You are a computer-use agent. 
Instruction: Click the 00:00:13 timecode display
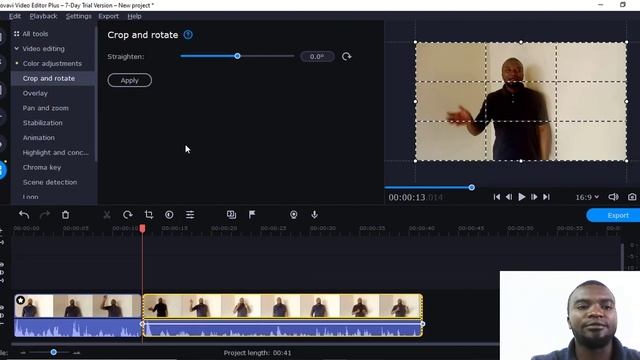416,198
